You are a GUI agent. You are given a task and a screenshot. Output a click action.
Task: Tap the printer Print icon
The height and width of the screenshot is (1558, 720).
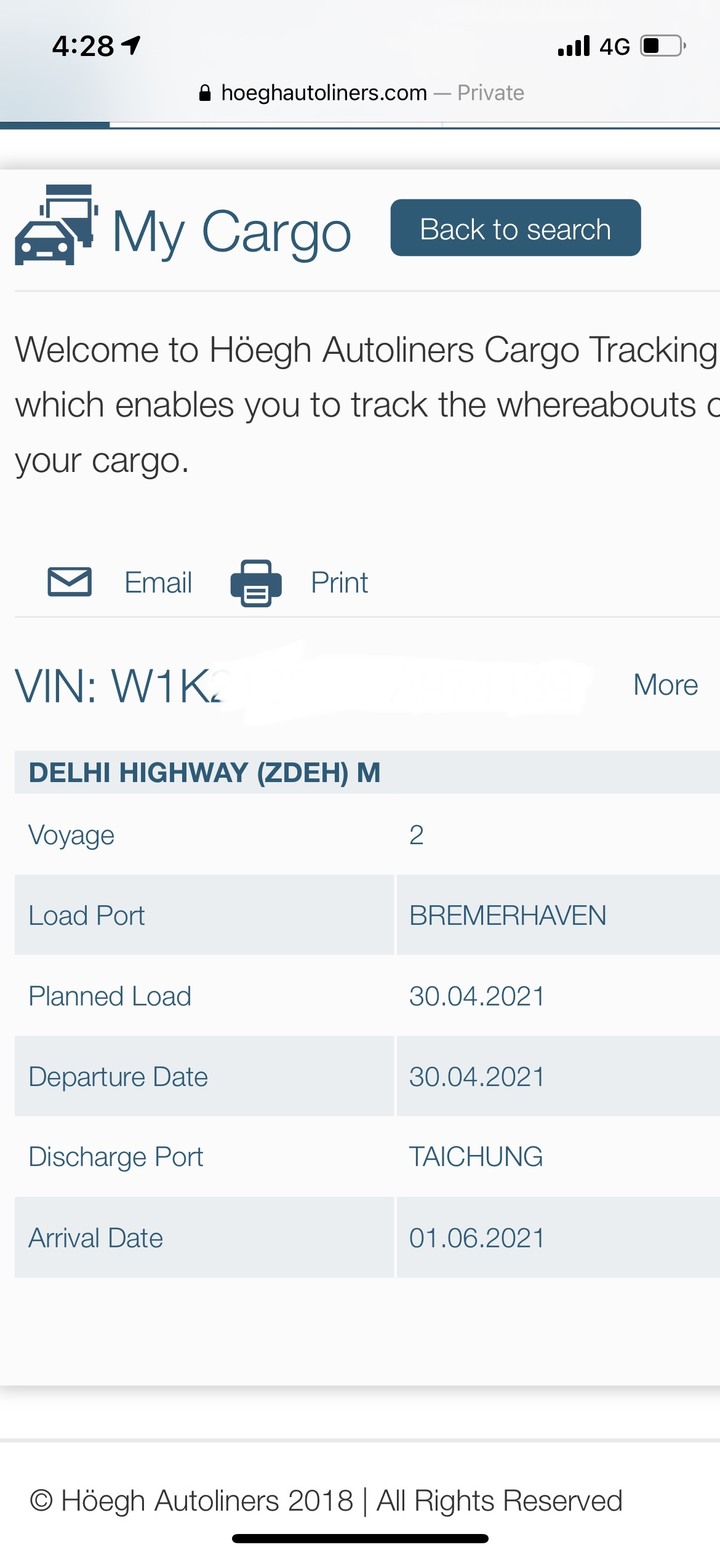(256, 583)
